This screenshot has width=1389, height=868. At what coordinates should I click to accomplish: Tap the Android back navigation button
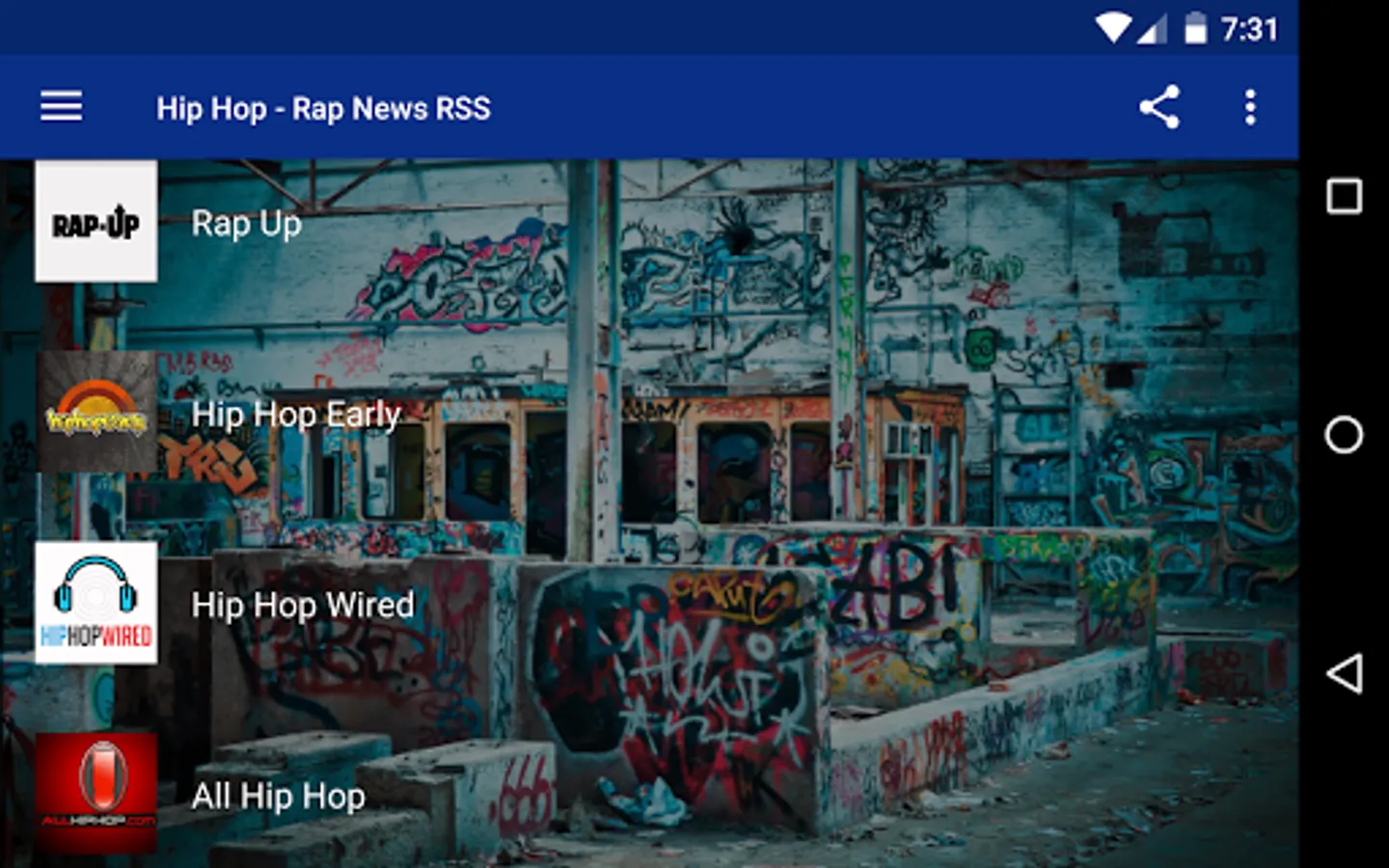1345,673
